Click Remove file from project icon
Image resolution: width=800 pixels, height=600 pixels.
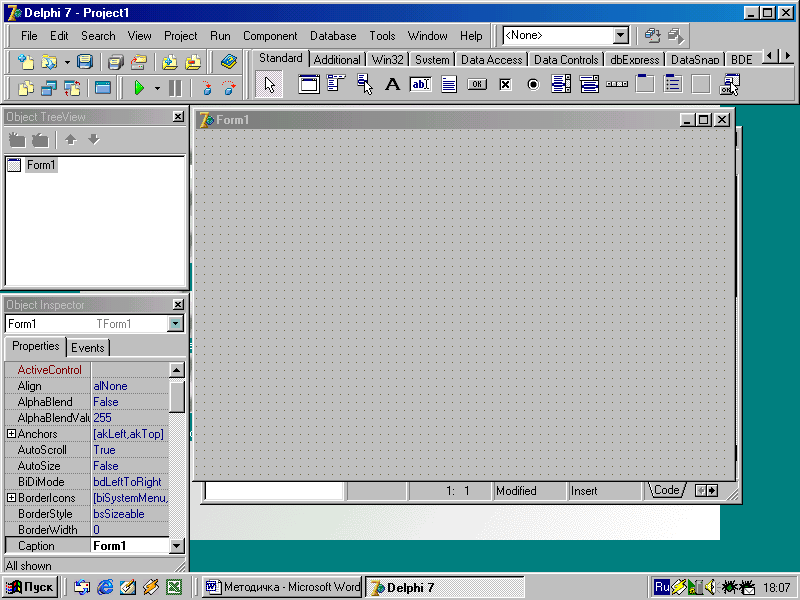pyautogui.click(x=193, y=62)
